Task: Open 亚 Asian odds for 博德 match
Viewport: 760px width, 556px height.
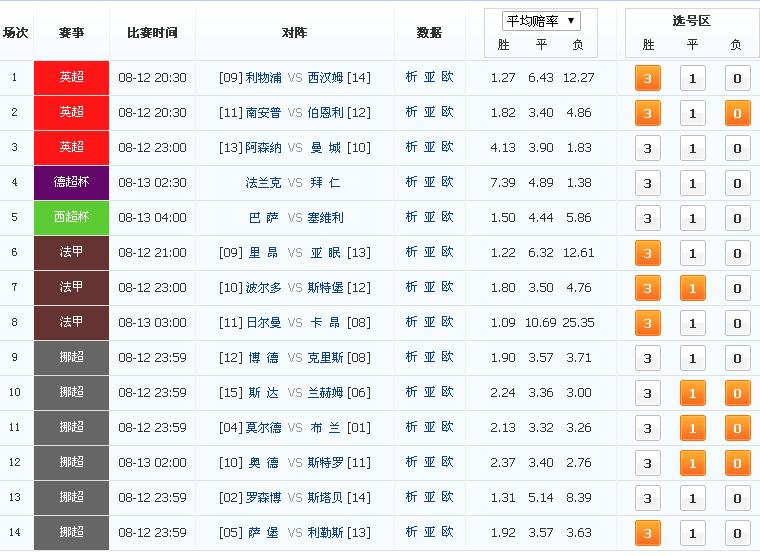Action: point(429,357)
